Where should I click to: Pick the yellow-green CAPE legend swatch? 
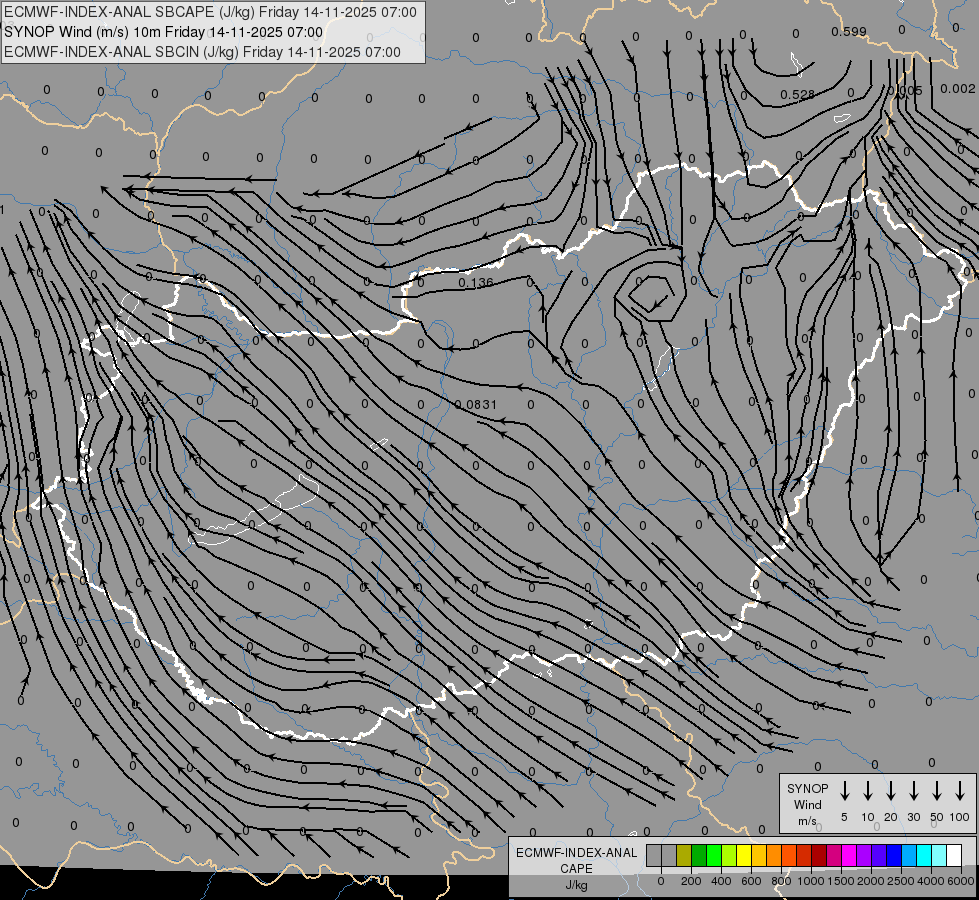click(x=729, y=856)
